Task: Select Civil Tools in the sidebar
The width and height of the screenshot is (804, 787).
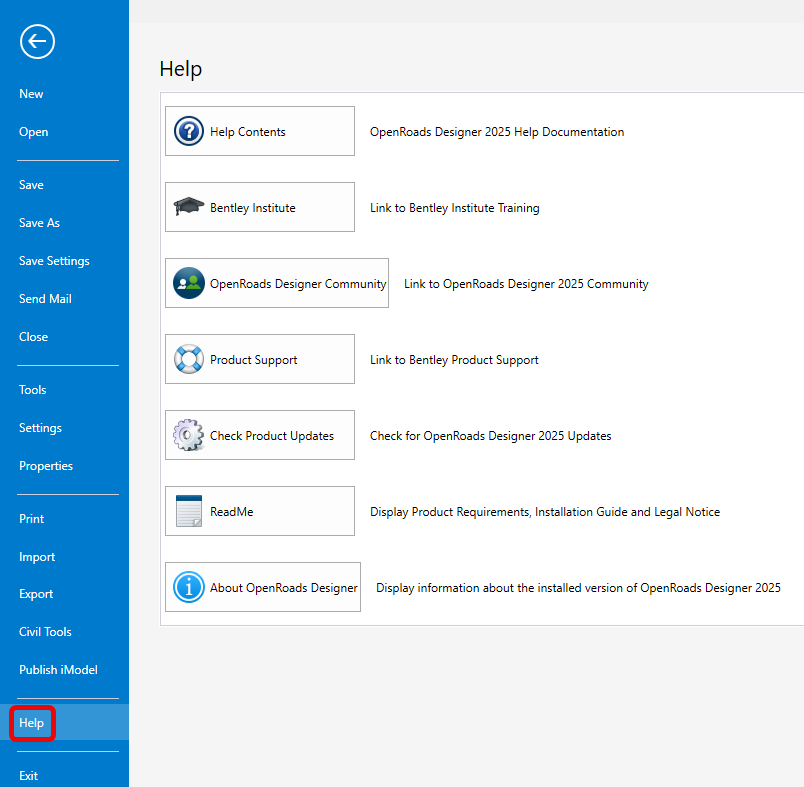Action: [45, 632]
